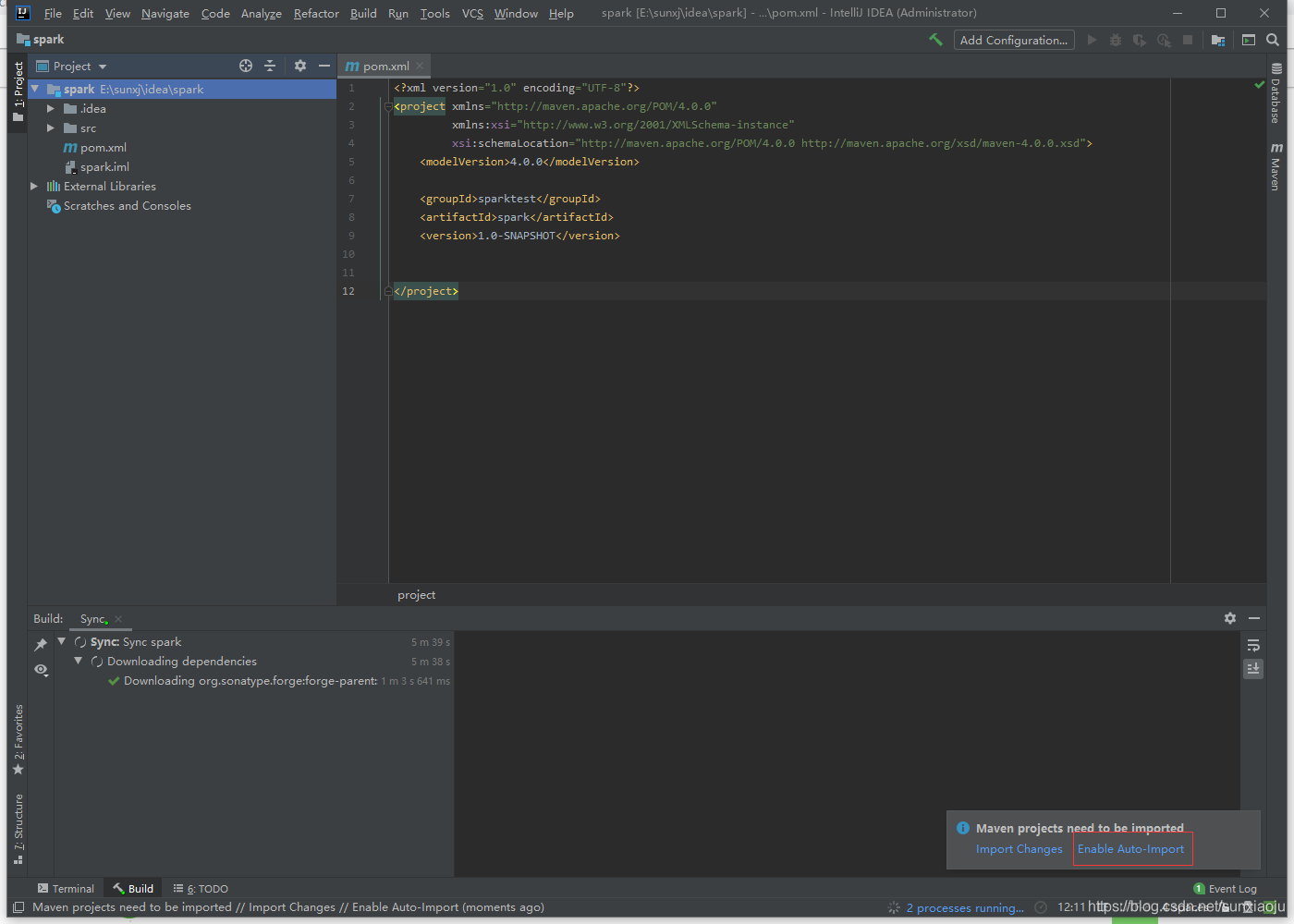
Task: Click the Run with Coverage icon
Action: coord(1139,40)
